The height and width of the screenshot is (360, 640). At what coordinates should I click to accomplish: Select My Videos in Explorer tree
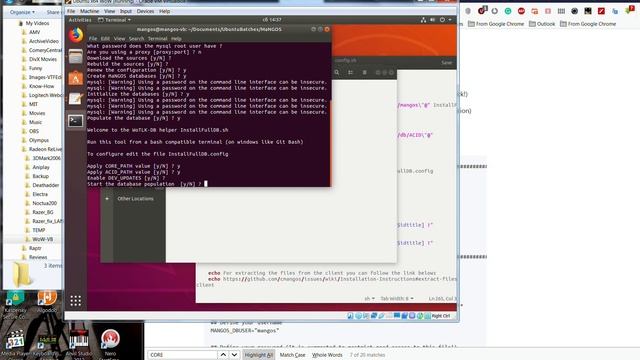(x=37, y=24)
